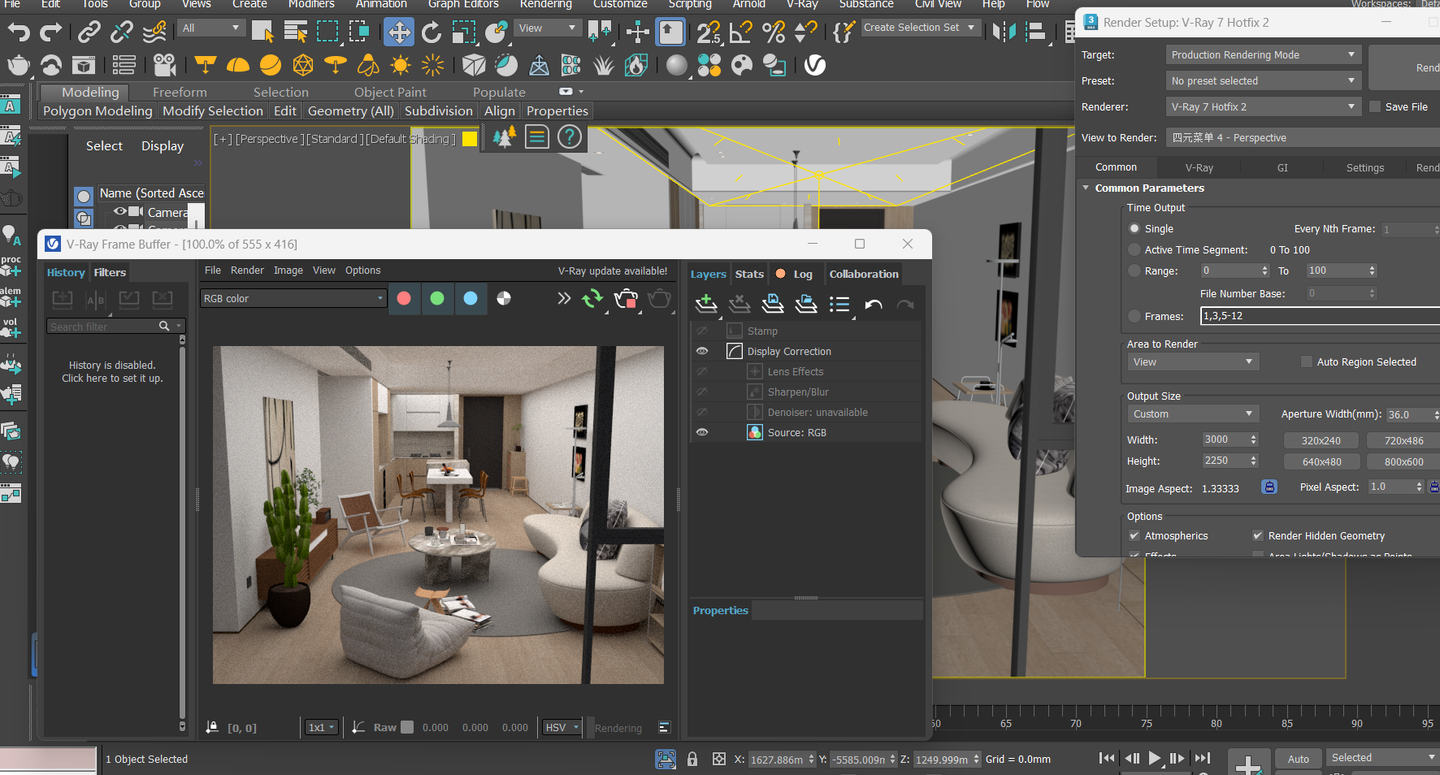Screen dimensions: 1440x775
Task: Toggle the Percent Snap tool
Action: point(773,32)
